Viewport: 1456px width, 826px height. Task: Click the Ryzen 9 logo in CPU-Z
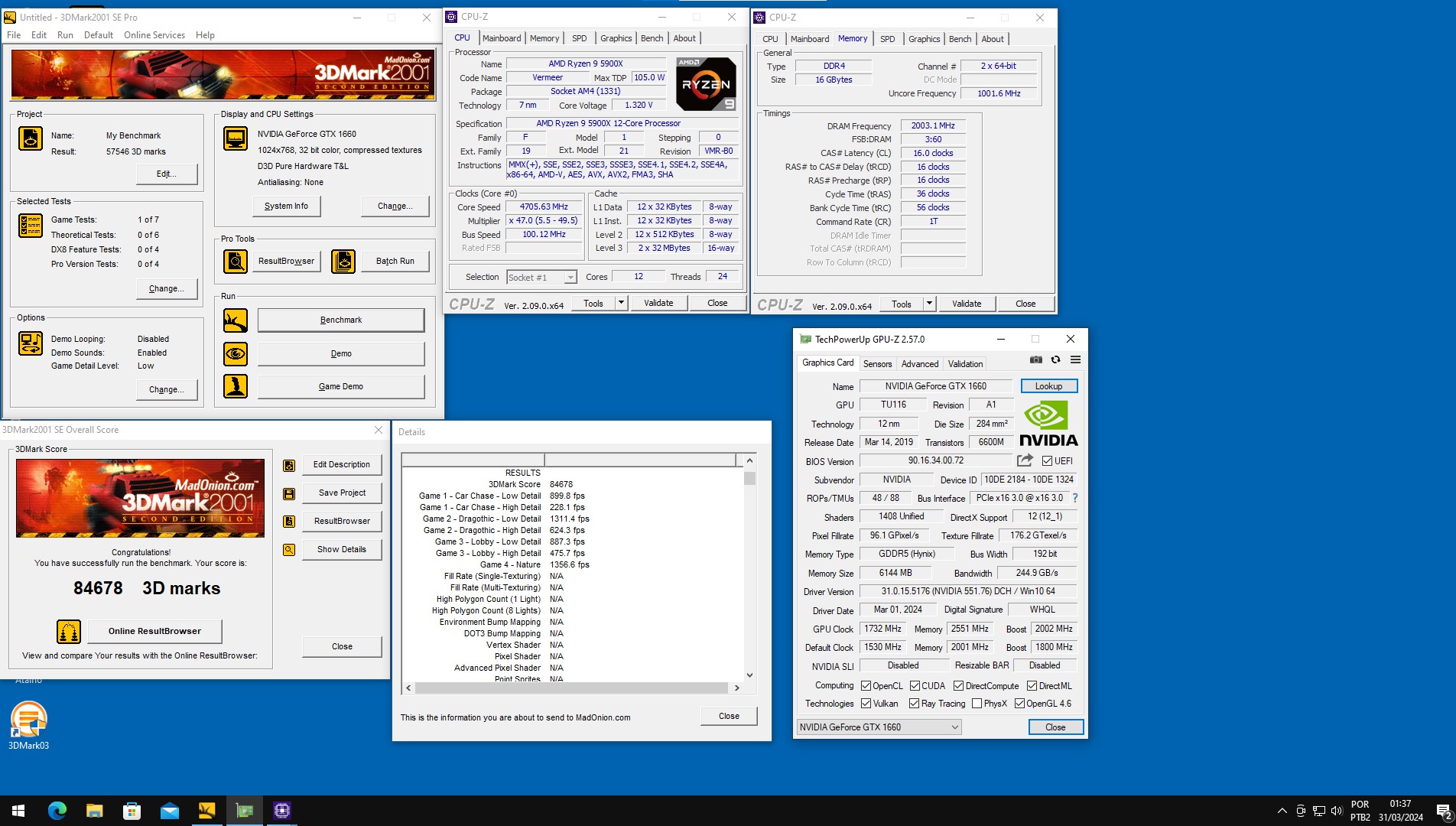coord(706,84)
